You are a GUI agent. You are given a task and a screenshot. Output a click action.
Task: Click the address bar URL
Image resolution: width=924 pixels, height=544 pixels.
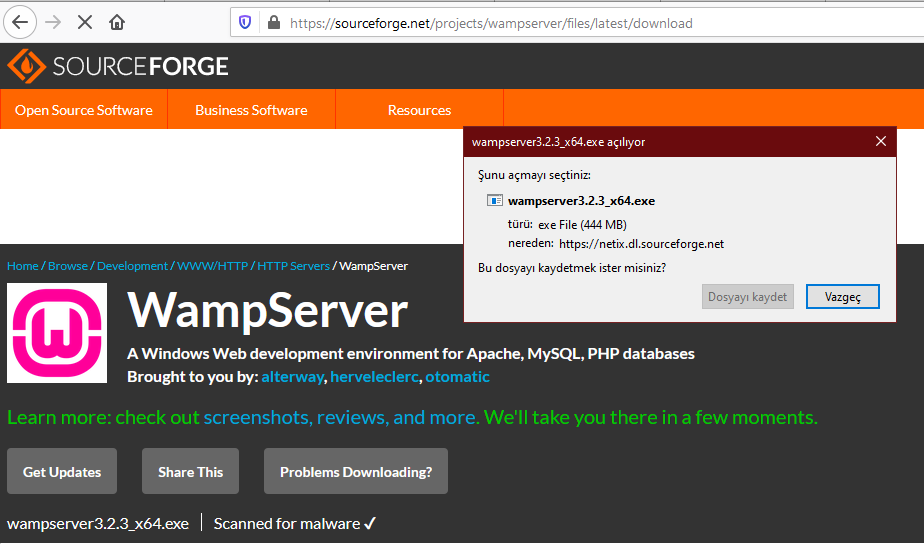pyautogui.click(x=491, y=23)
